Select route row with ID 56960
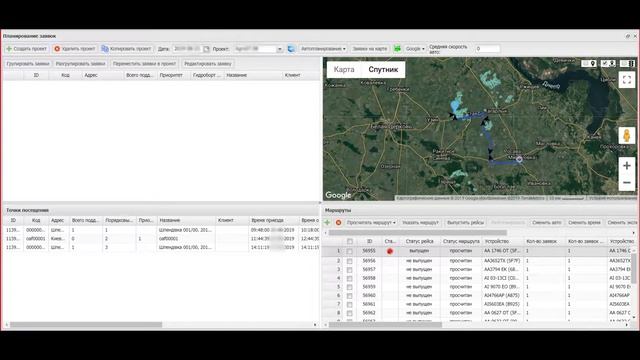Image resolution: width=640 pixels, height=360 pixels. click(478, 296)
